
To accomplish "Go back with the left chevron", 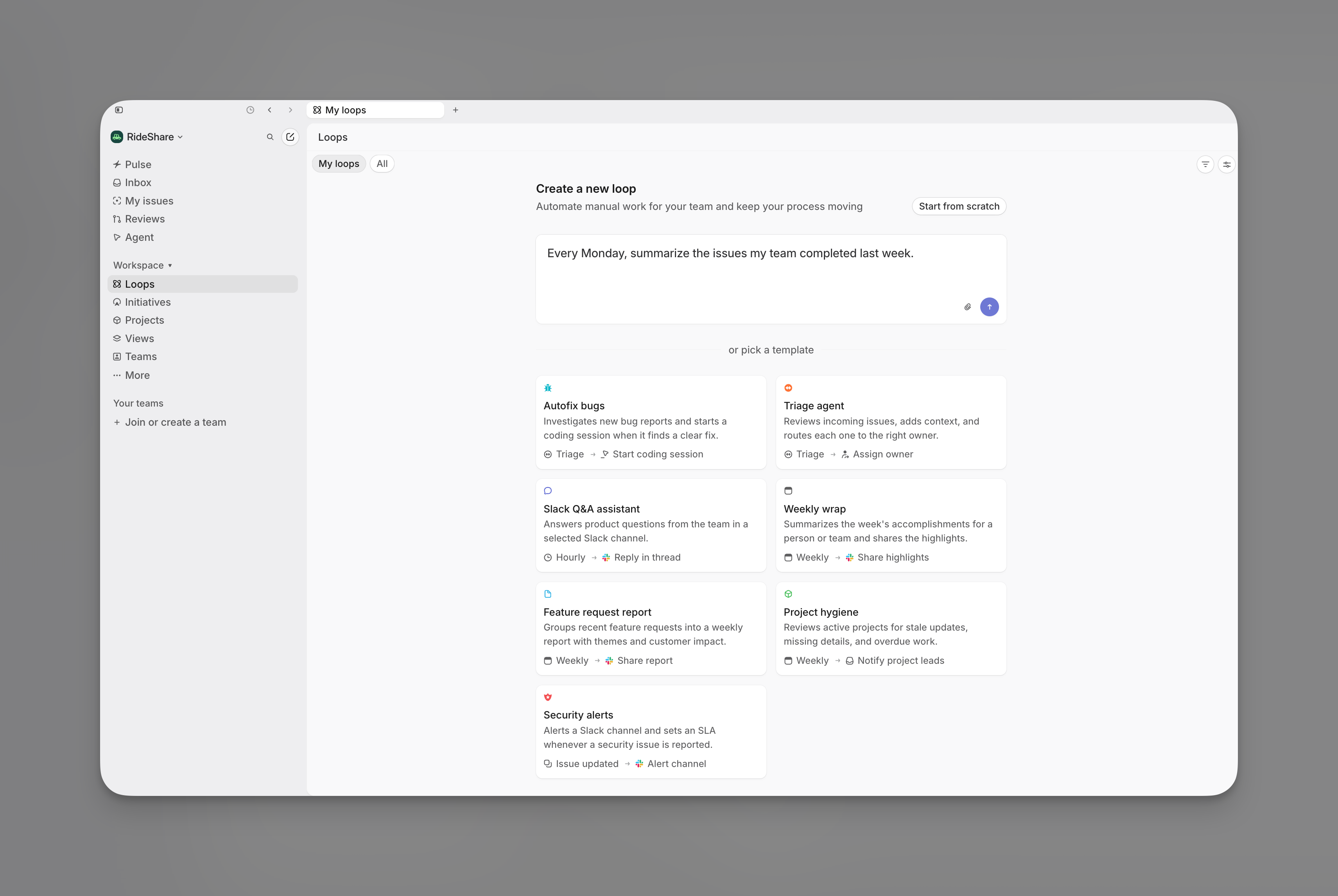I will point(270,110).
